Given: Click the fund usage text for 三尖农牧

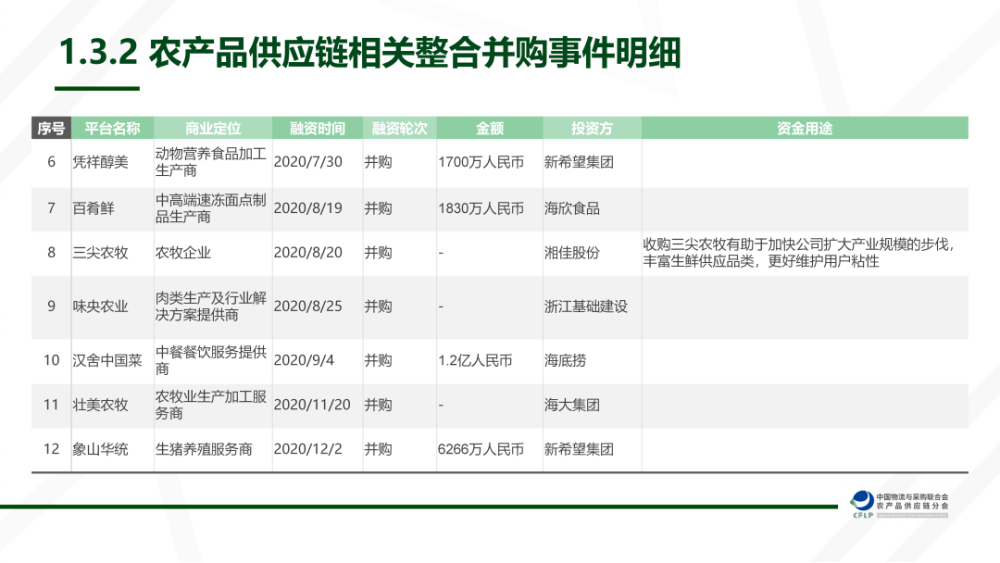Looking at the screenshot, I should 799,252.
